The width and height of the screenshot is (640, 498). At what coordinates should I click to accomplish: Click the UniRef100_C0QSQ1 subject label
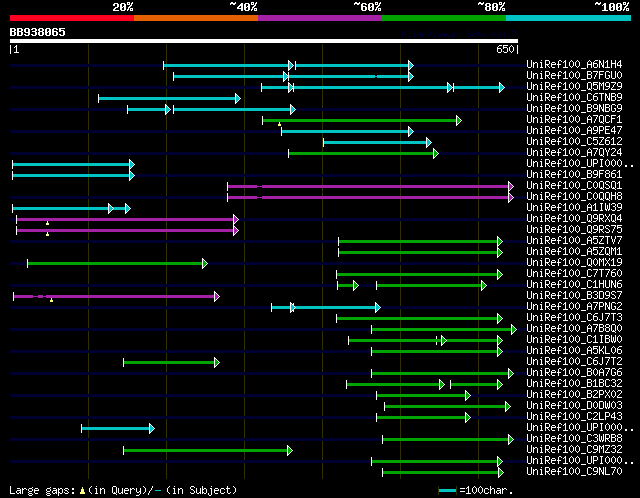[575, 186]
